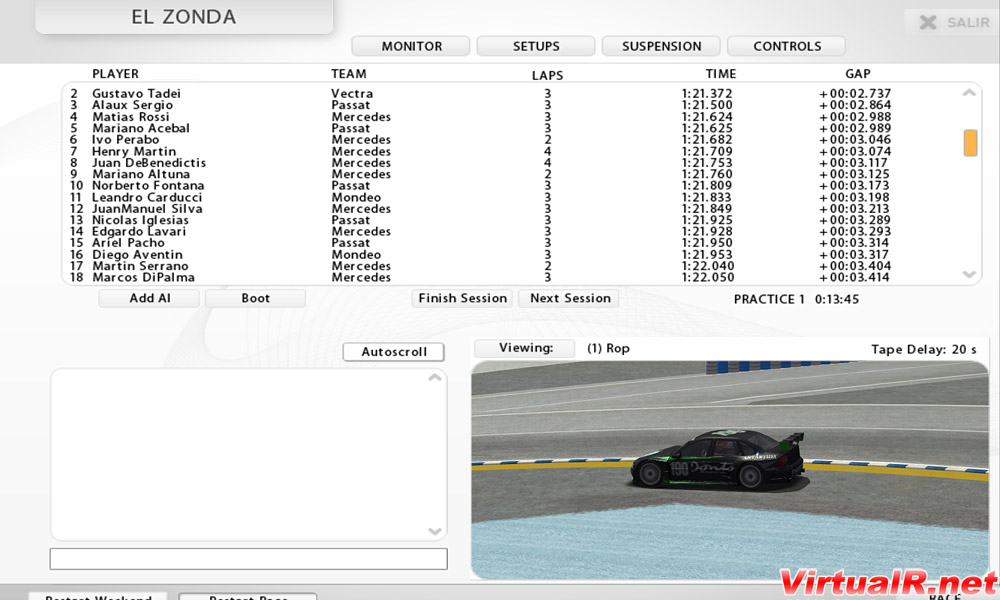Click the EL ZONDA track title
This screenshot has height=600, width=1000.
coord(184,17)
